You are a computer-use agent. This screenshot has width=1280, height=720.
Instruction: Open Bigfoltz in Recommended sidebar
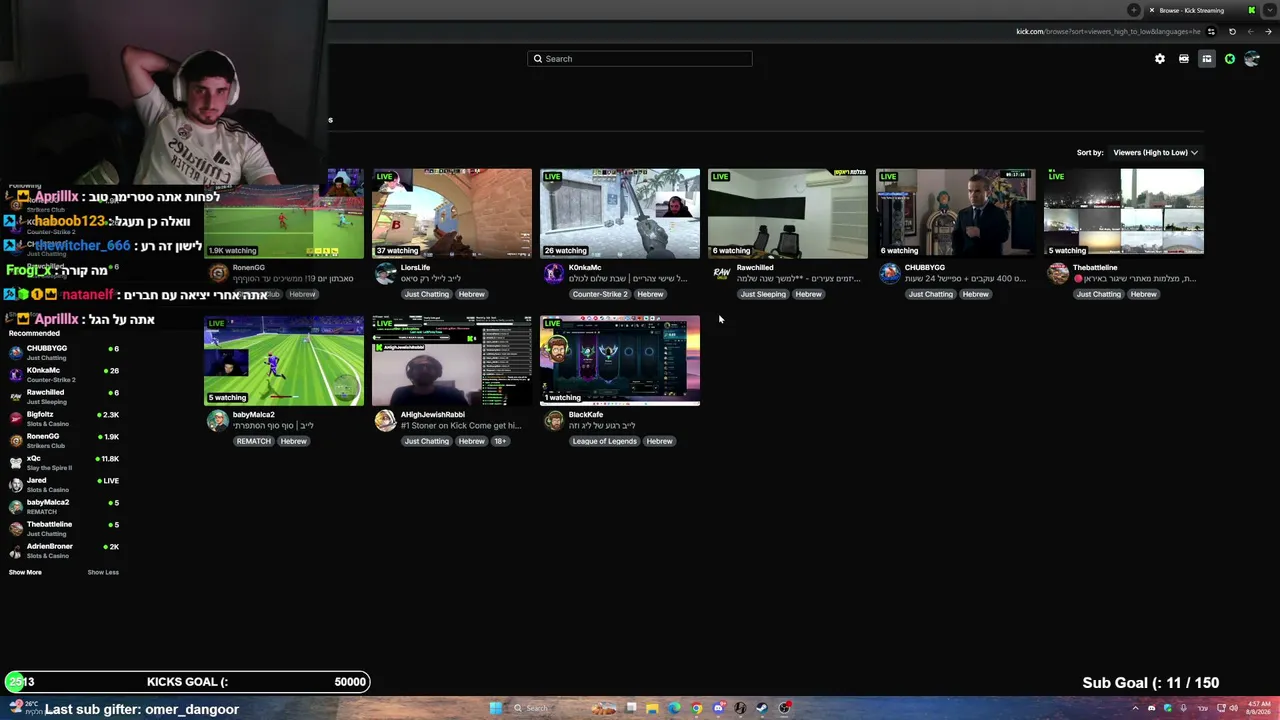coord(62,419)
